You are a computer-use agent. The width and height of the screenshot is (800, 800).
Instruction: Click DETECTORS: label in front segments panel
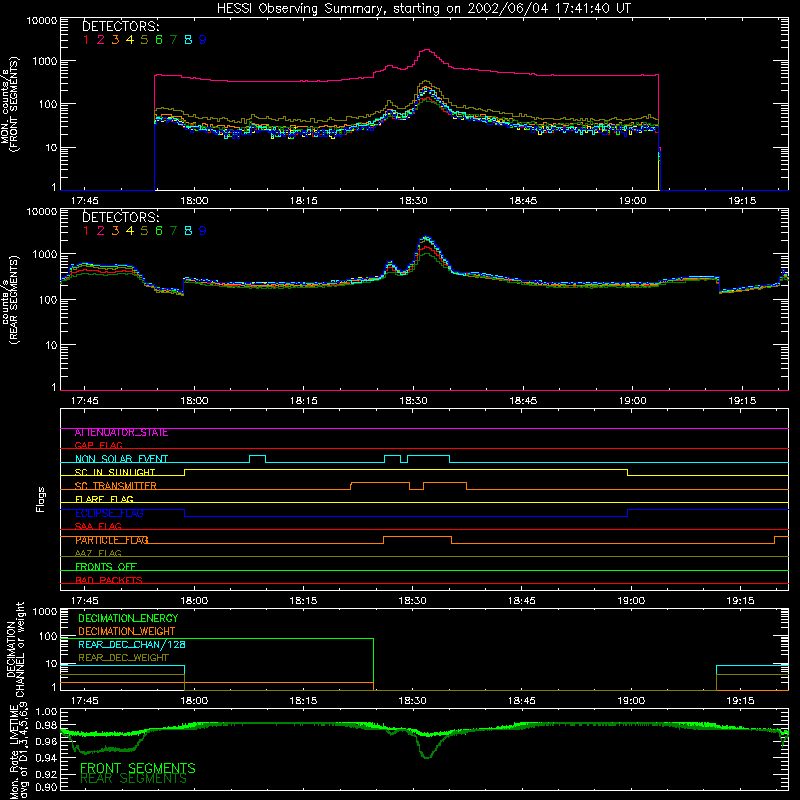pos(121,26)
